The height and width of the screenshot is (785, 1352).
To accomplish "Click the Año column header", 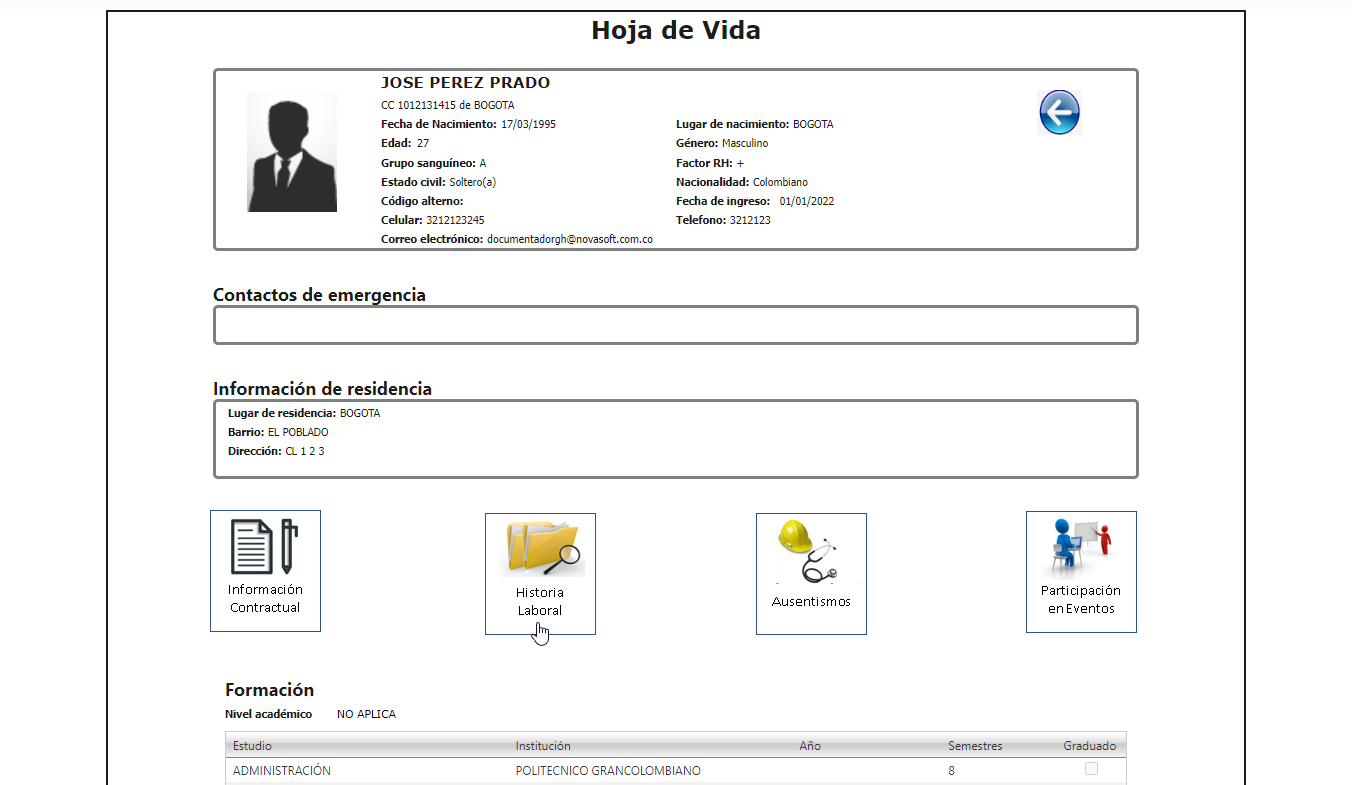I will [810, 745].
